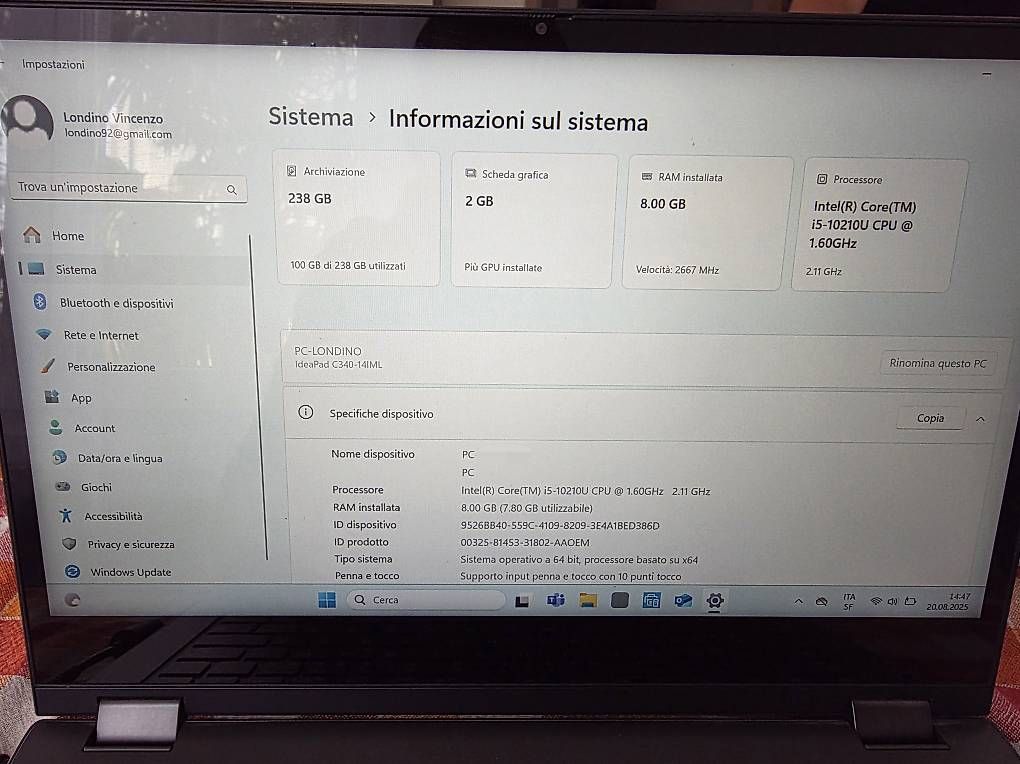Launch Microsoft Teams from taskbar

pyautogui.click(x=556, y=600)
